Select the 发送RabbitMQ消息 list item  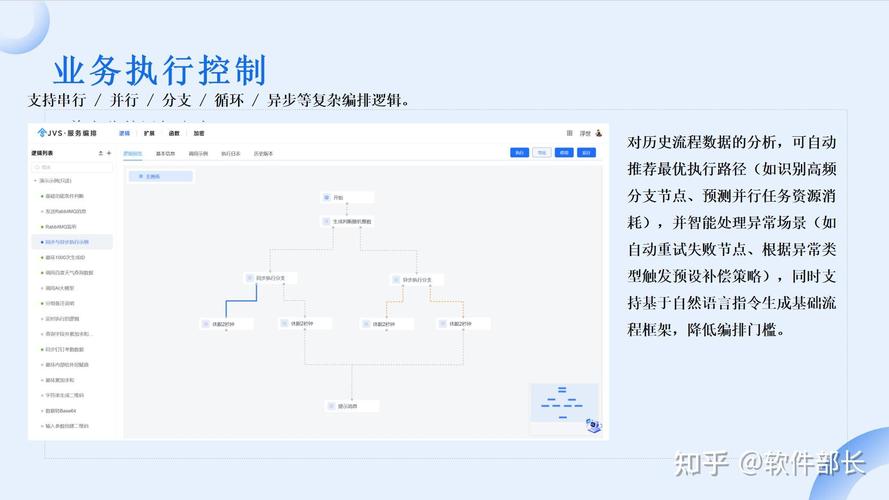point(66,211)
